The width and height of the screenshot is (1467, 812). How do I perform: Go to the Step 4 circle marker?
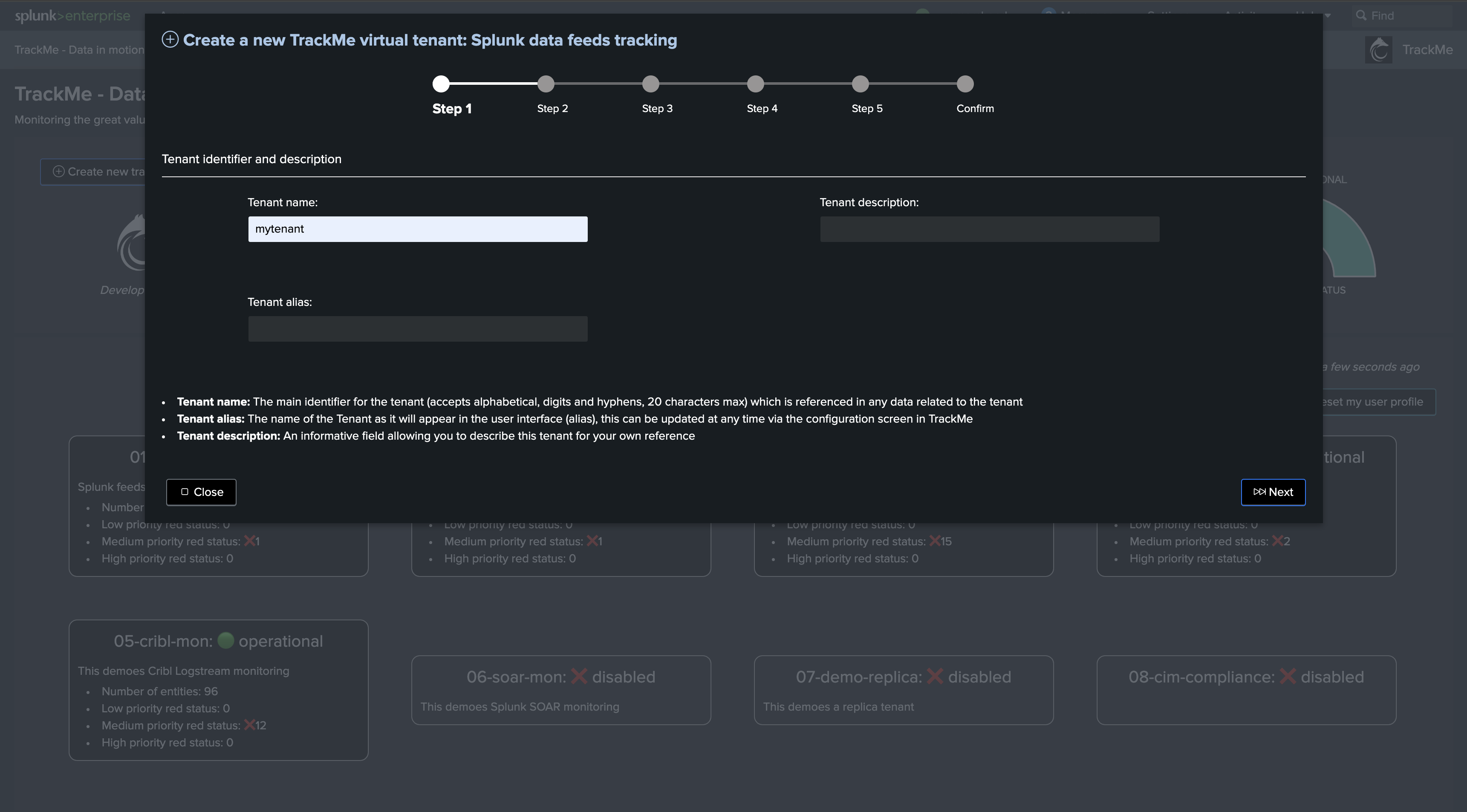pyautogui.click(x=755, y=84)
